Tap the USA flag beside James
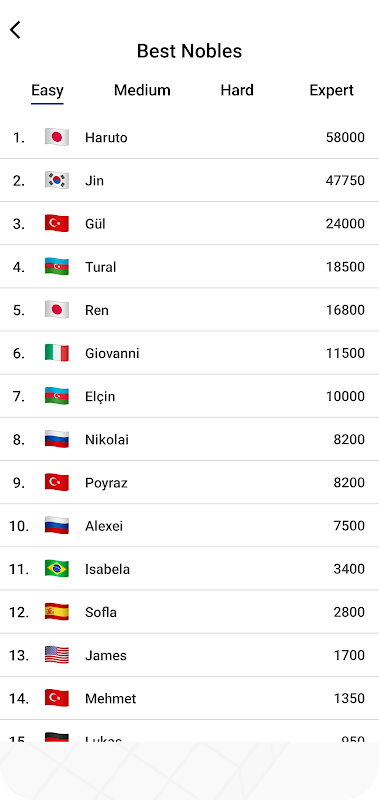 pyautogui.click(x=57, y=655)
